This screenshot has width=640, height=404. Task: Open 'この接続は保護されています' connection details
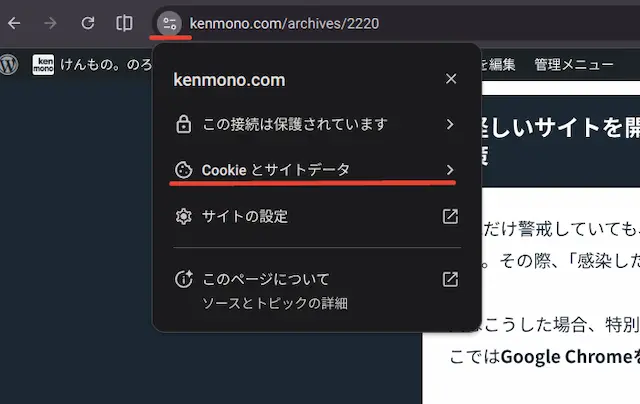[x=315, y=124]
